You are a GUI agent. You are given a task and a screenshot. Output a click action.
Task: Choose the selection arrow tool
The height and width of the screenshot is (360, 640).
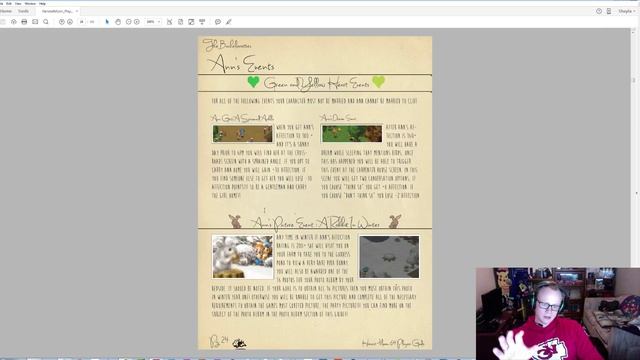[x=107, y=22]
